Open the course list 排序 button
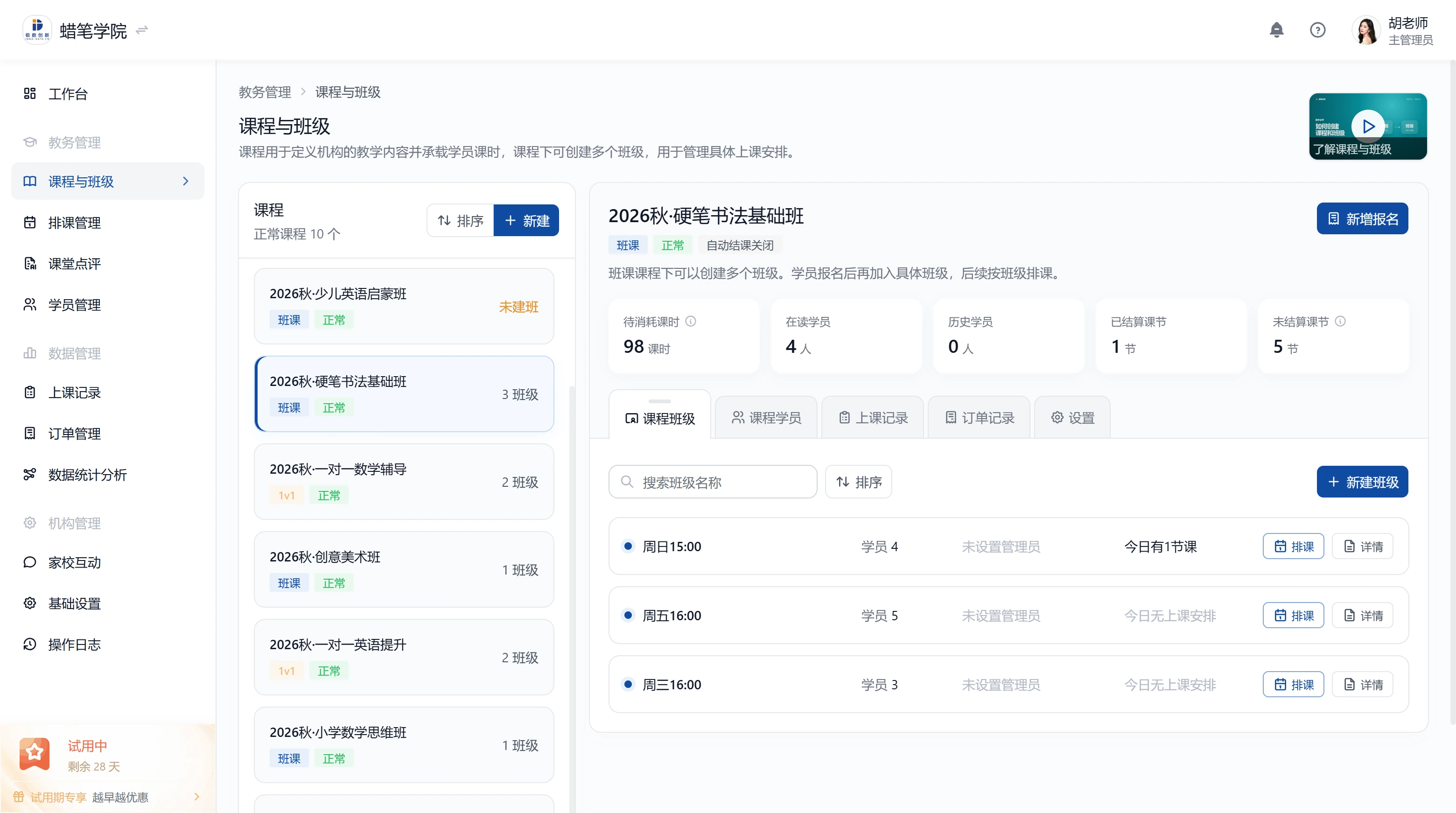The width and height of the screenshot is (1456, 813). click(461, 220)
